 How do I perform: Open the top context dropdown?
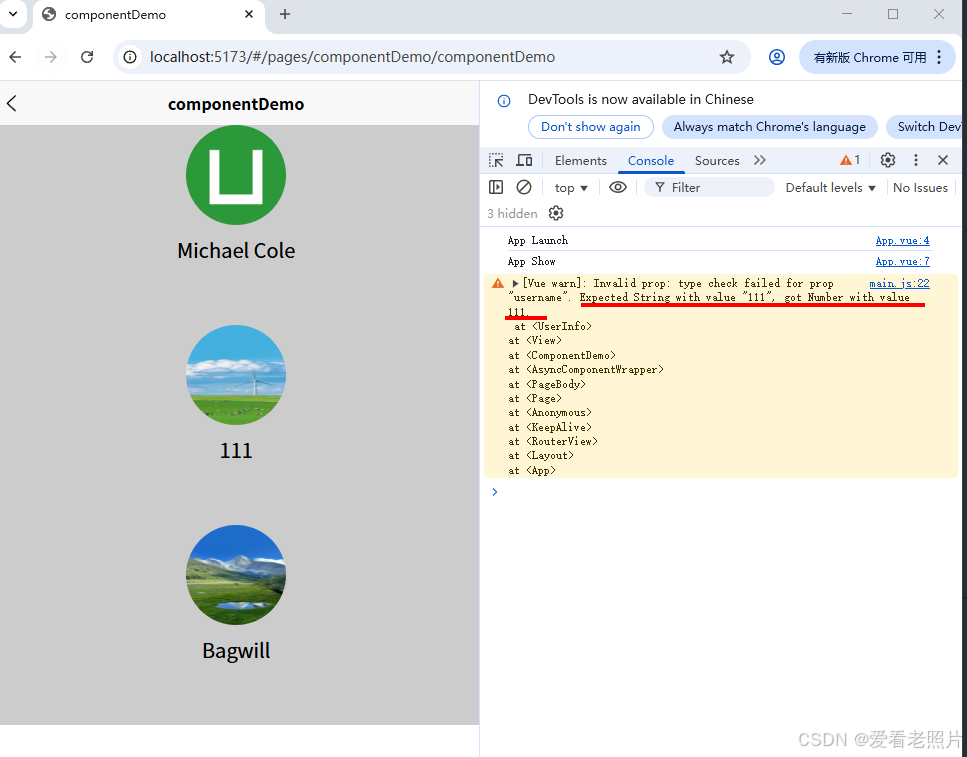click(x=571, y=188)
